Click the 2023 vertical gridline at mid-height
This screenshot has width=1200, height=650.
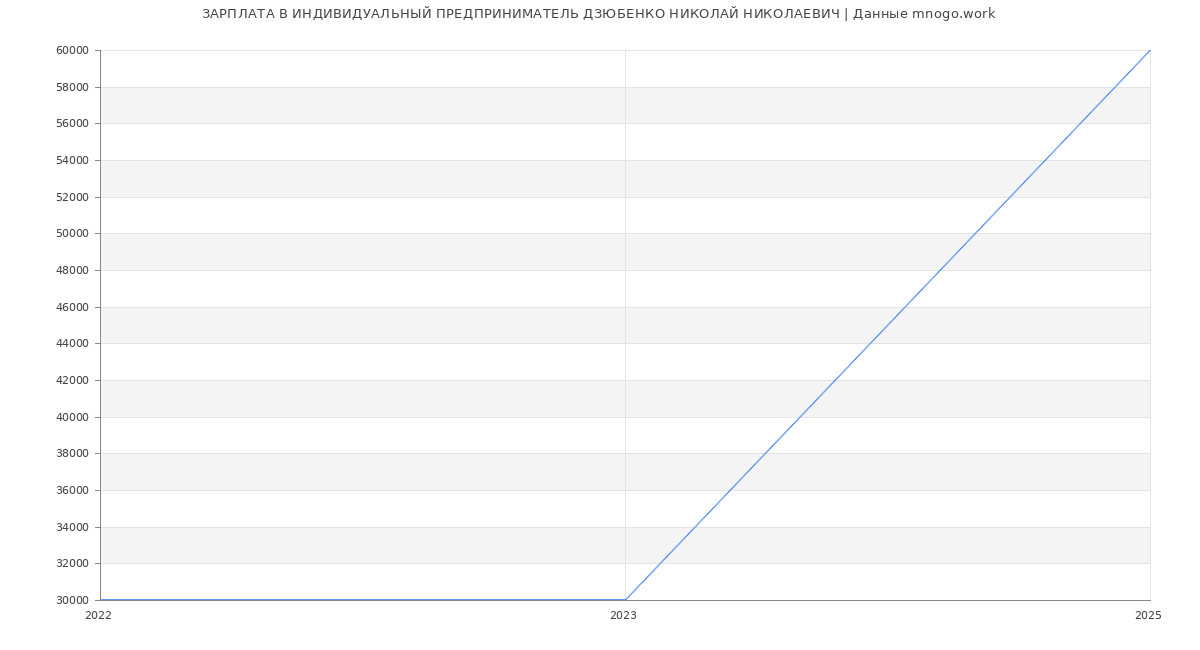point(625,325)
